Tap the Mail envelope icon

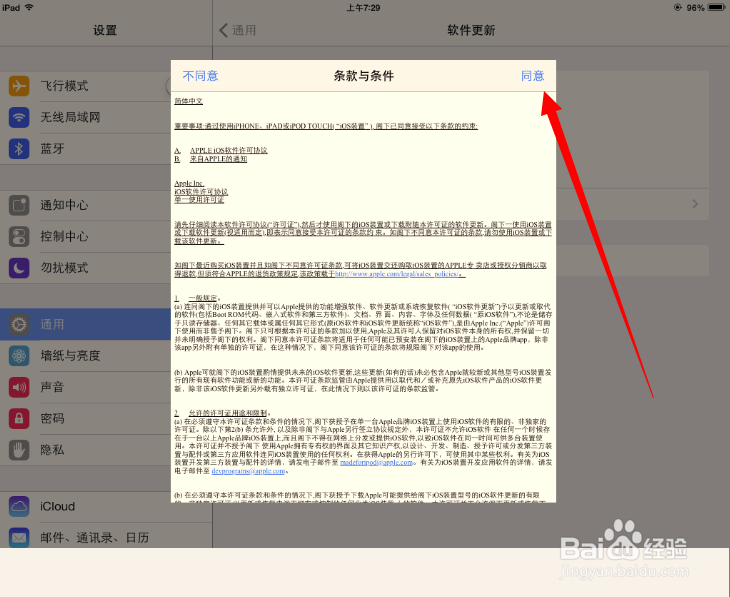[x=19, y=537]
